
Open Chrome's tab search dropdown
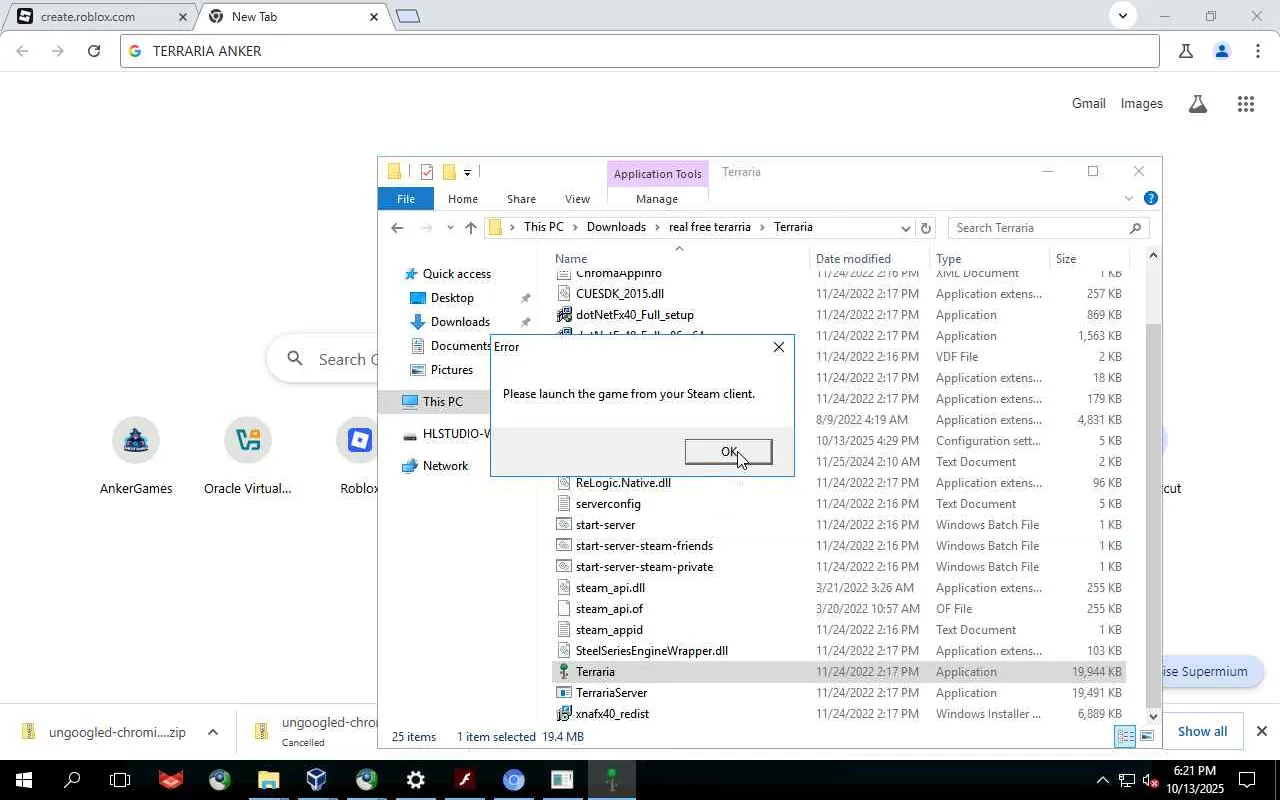point(1122,16)
